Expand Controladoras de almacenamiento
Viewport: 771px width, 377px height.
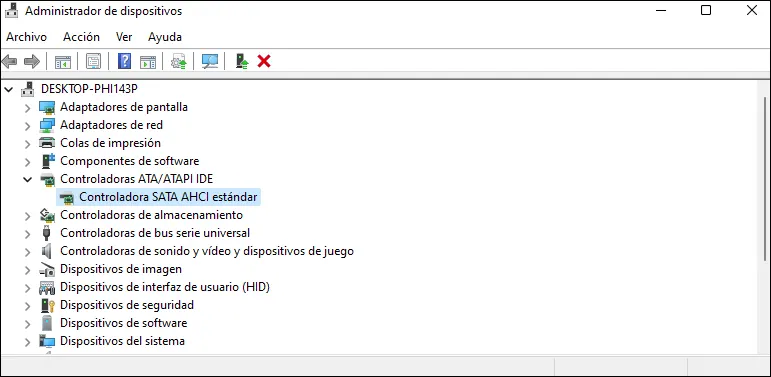click(x=28, y=215)
